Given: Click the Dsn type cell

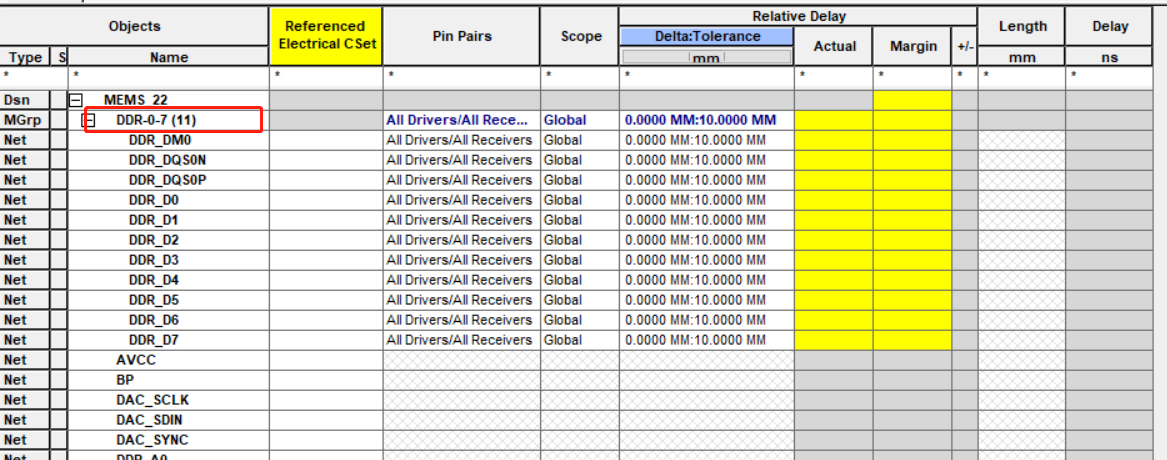Looking at the screenshot, I should (x=25, y=100).
